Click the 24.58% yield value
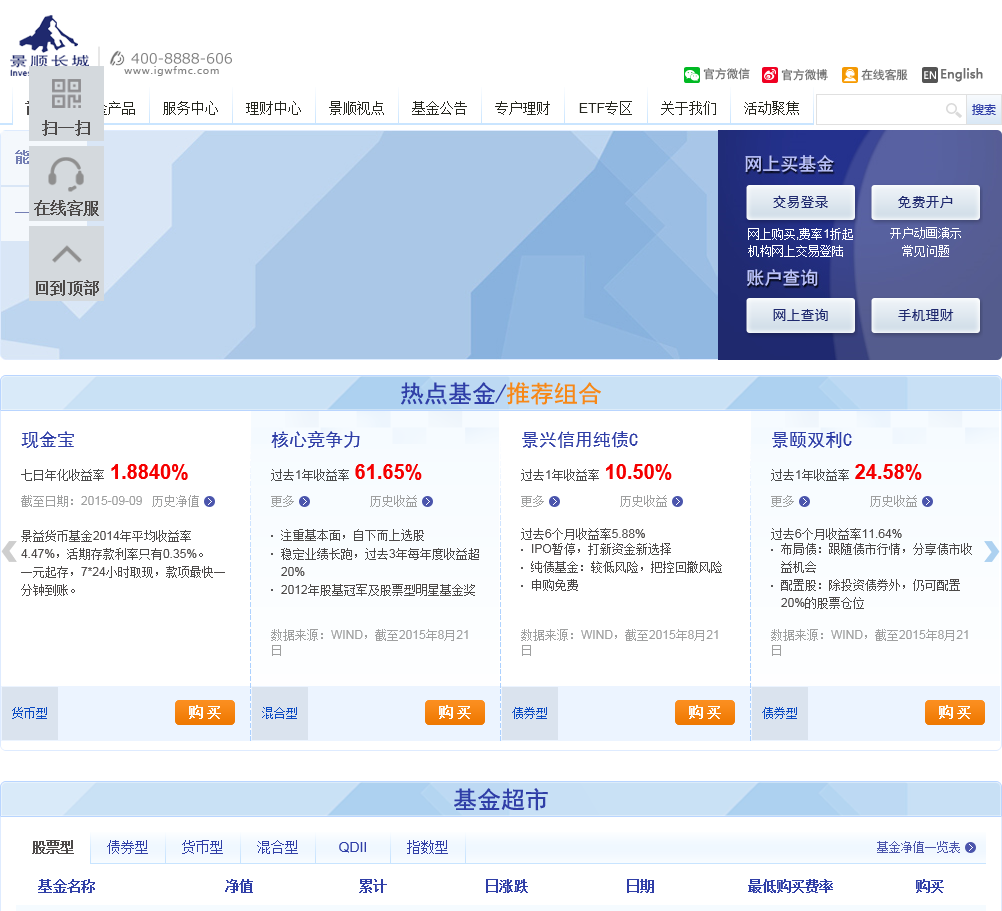The width and height of the screenshot is (1002, 911). [888, 473]
